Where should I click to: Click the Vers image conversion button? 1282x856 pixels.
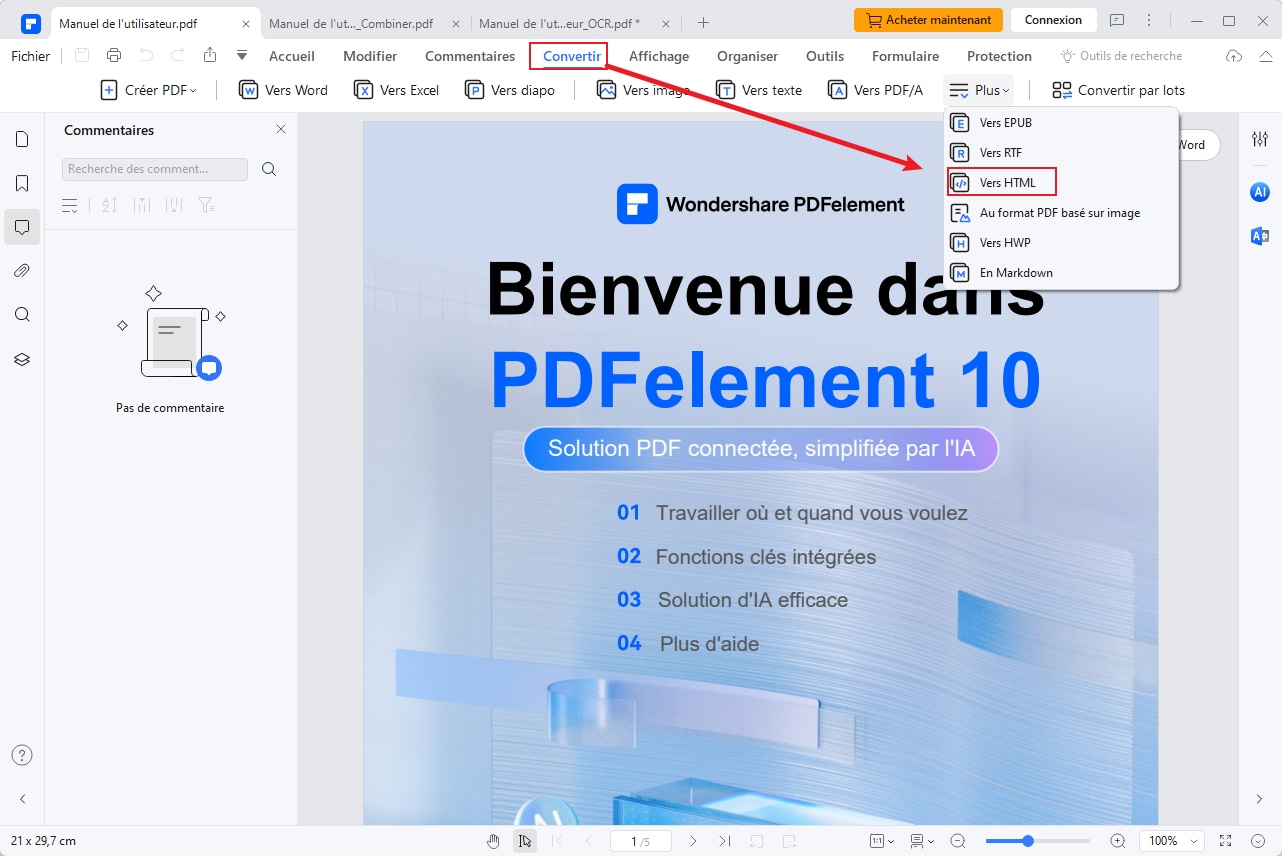[x=643, y=90]
